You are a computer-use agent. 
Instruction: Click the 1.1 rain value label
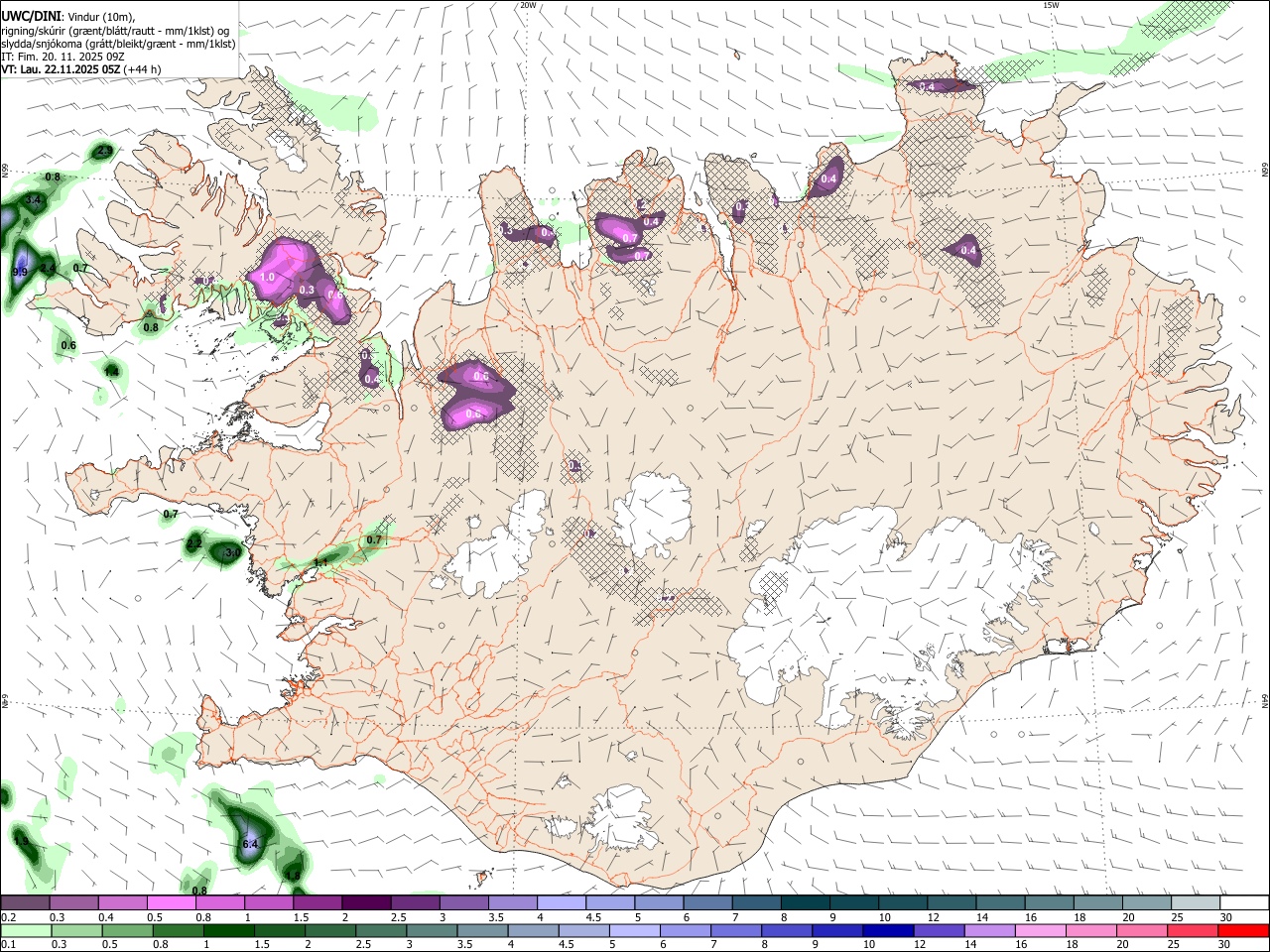point(320,562)
